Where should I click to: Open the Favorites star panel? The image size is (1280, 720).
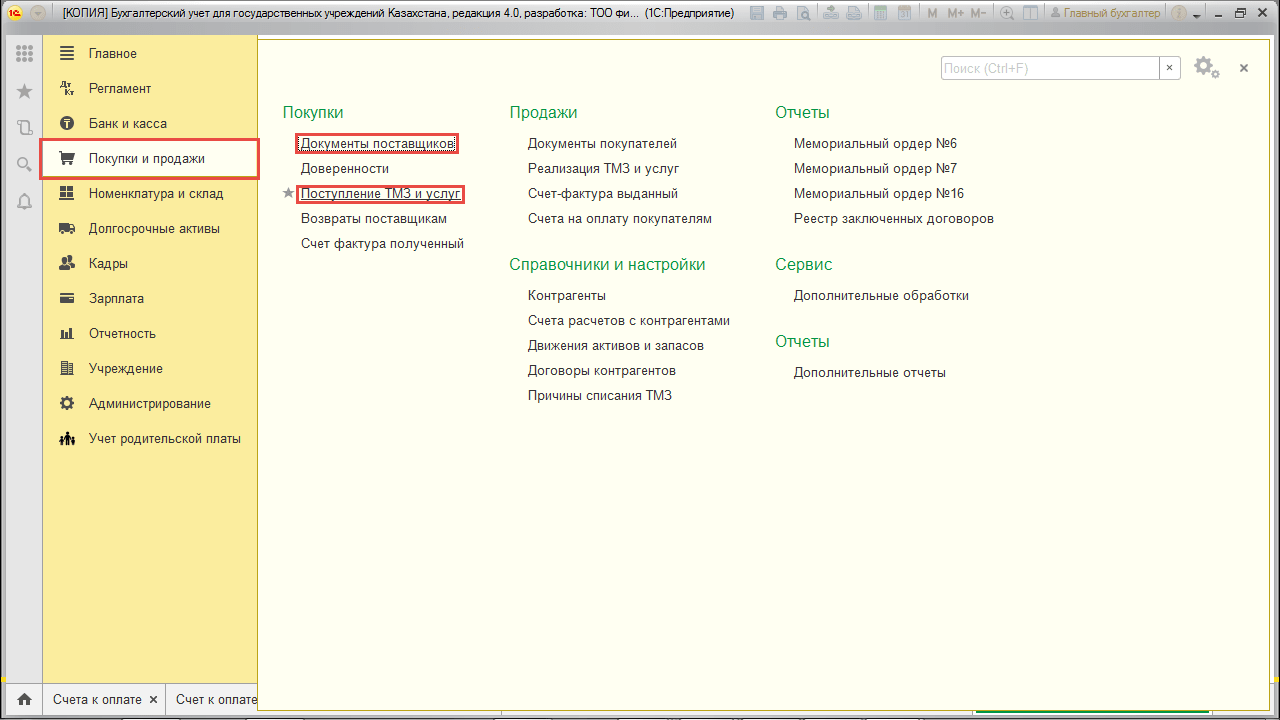(22, 89)
